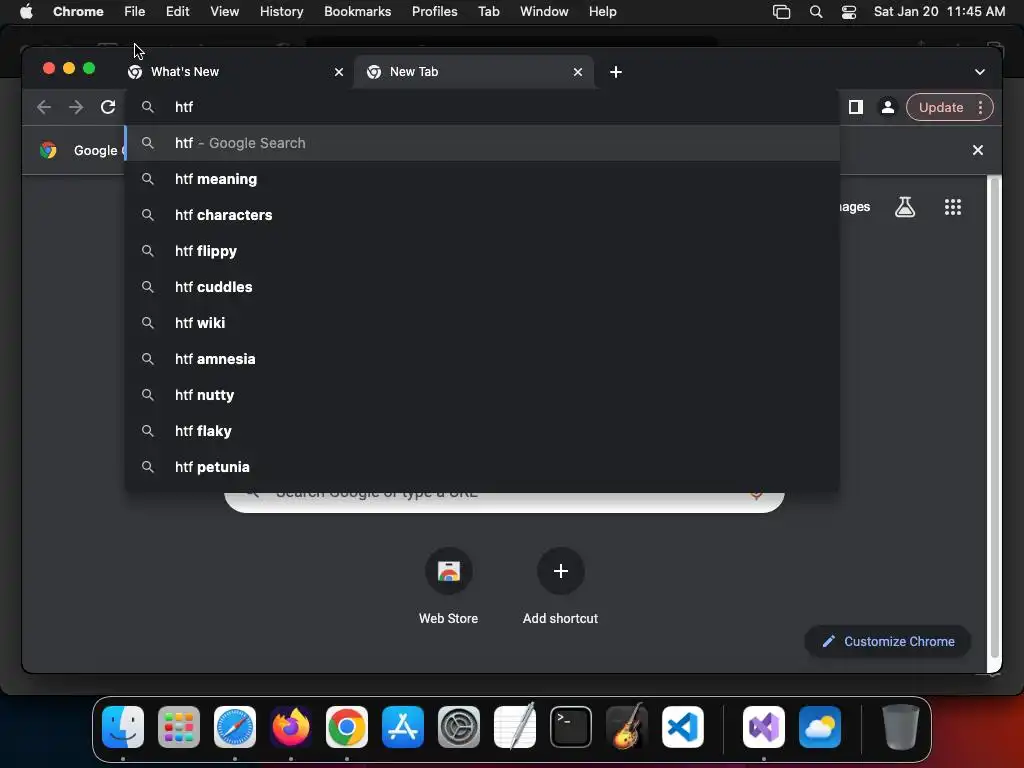Open the Weather app in the dock
Image resolution: width=1024 pixels, height=768 pixels.
pos(820,727)
